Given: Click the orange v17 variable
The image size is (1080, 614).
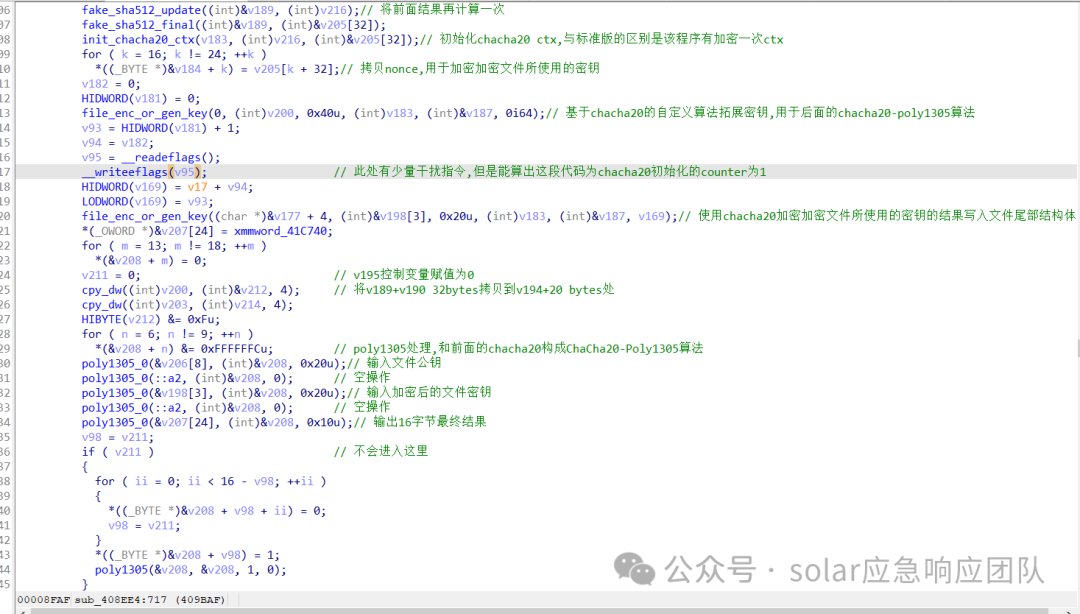Looking at the screenshot, I should click(197, 187).
